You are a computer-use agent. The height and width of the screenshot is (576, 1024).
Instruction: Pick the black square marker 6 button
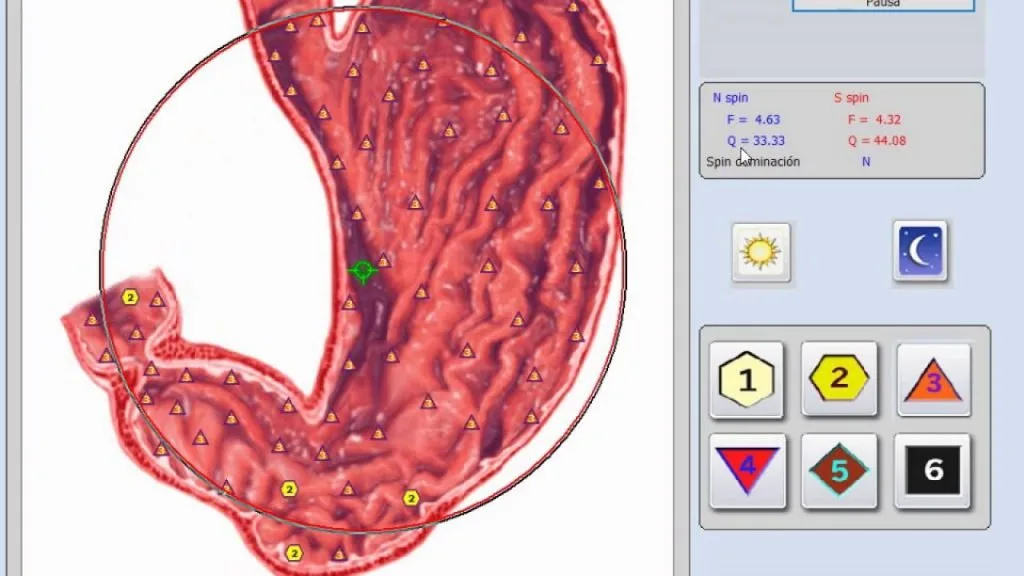[x=933, y=470]
